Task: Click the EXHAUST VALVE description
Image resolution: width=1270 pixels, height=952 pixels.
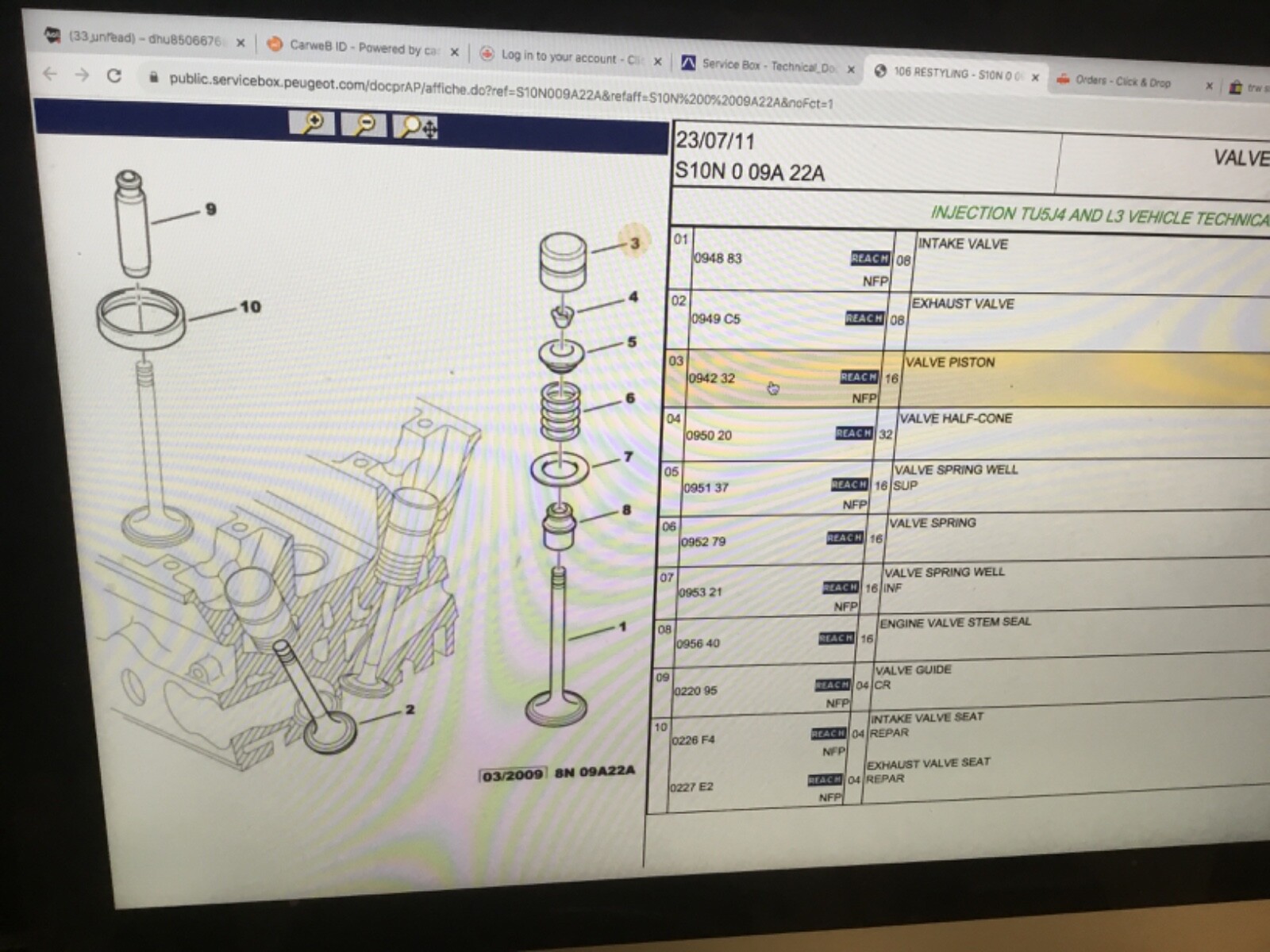Action: (x=963, y=304)
